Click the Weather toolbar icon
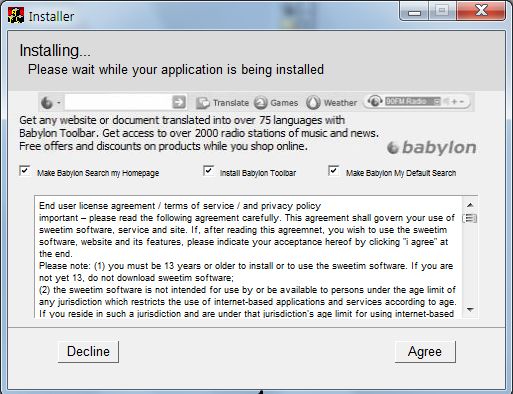 point(313,103)
